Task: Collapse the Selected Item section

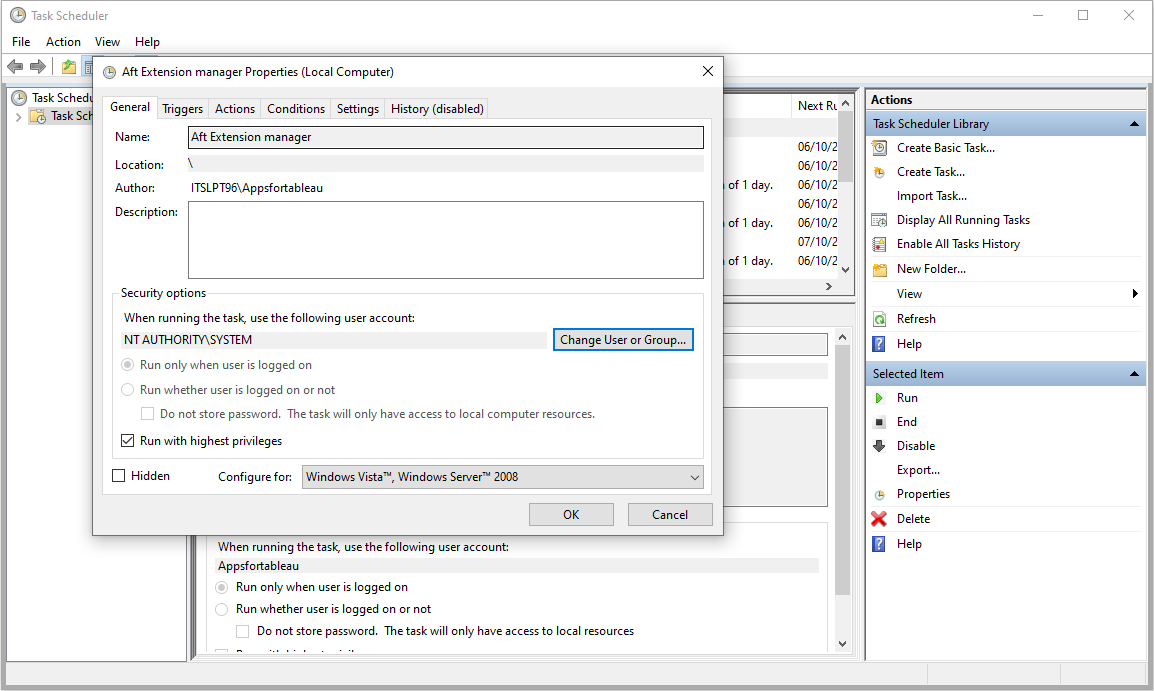Action: tap(1134, 374)
